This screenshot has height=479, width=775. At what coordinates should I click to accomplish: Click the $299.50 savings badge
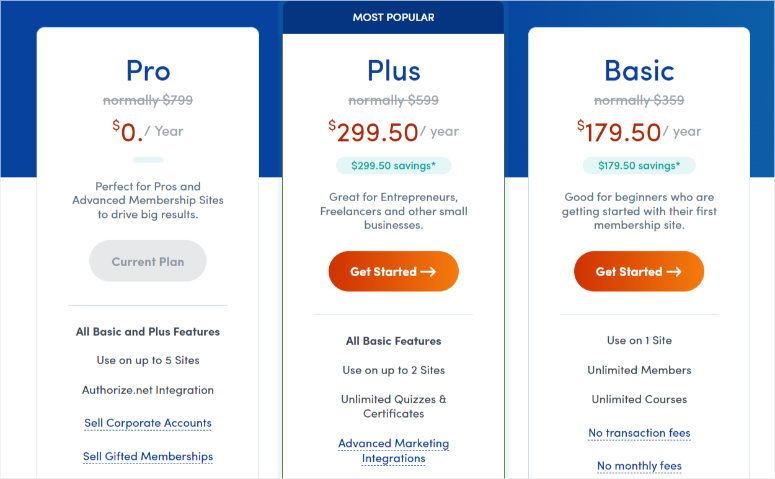[393, 166]
